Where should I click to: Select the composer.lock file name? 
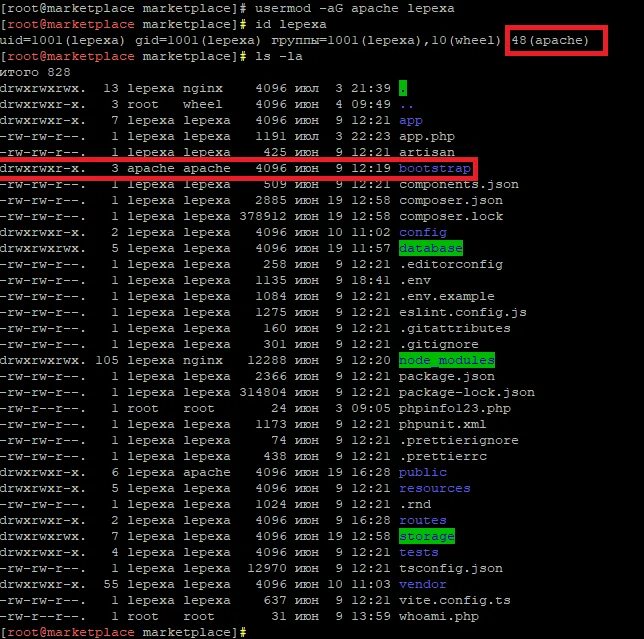coord(450,216)
